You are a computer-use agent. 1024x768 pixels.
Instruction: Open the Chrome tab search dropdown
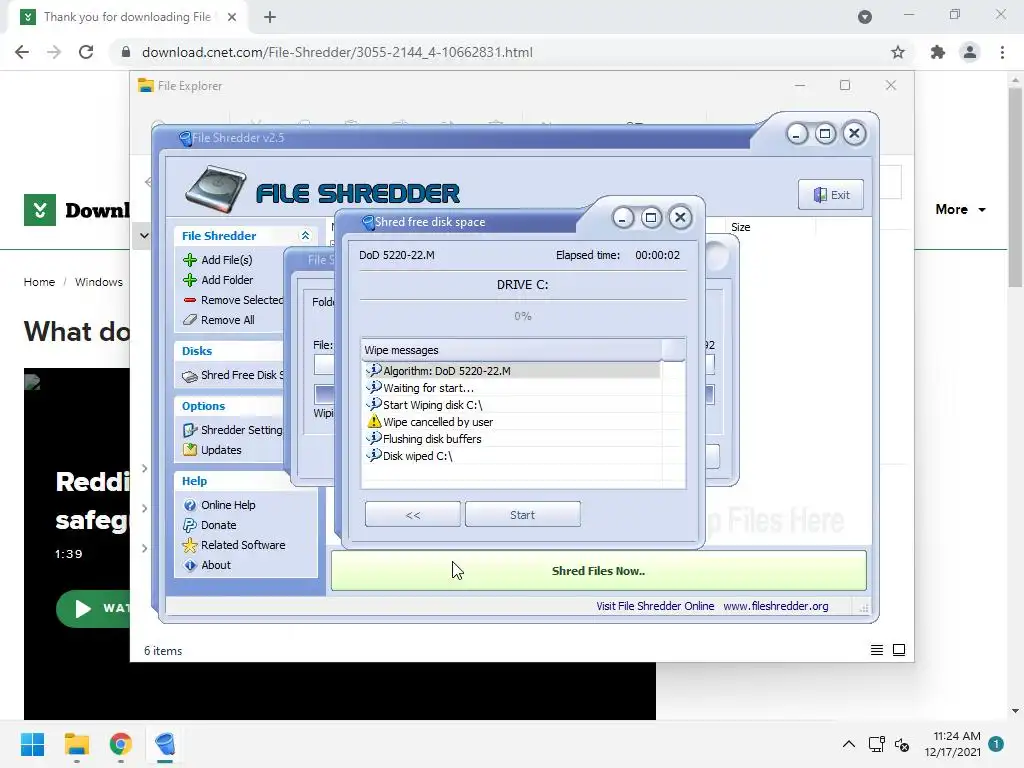[x=865, y=17]
